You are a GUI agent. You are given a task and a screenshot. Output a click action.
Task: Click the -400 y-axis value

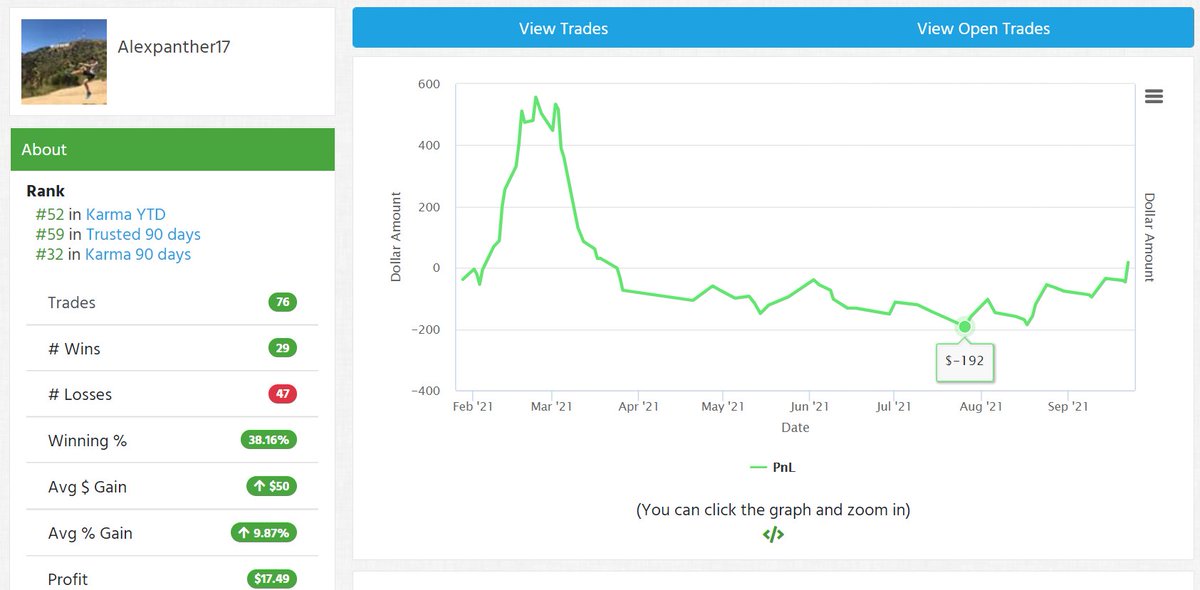[426, 391]
